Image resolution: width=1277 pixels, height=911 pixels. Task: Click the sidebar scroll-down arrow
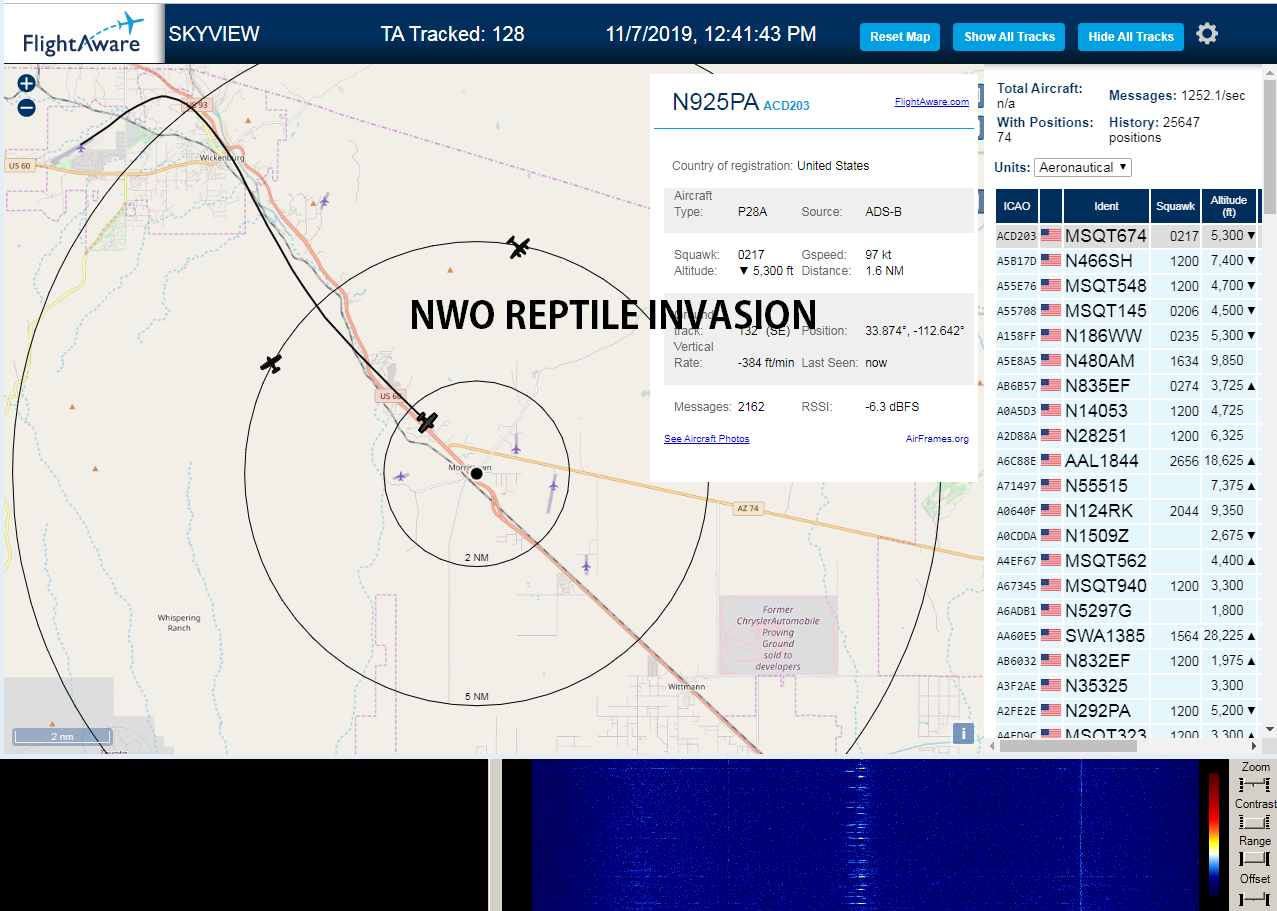[1270, 729]
